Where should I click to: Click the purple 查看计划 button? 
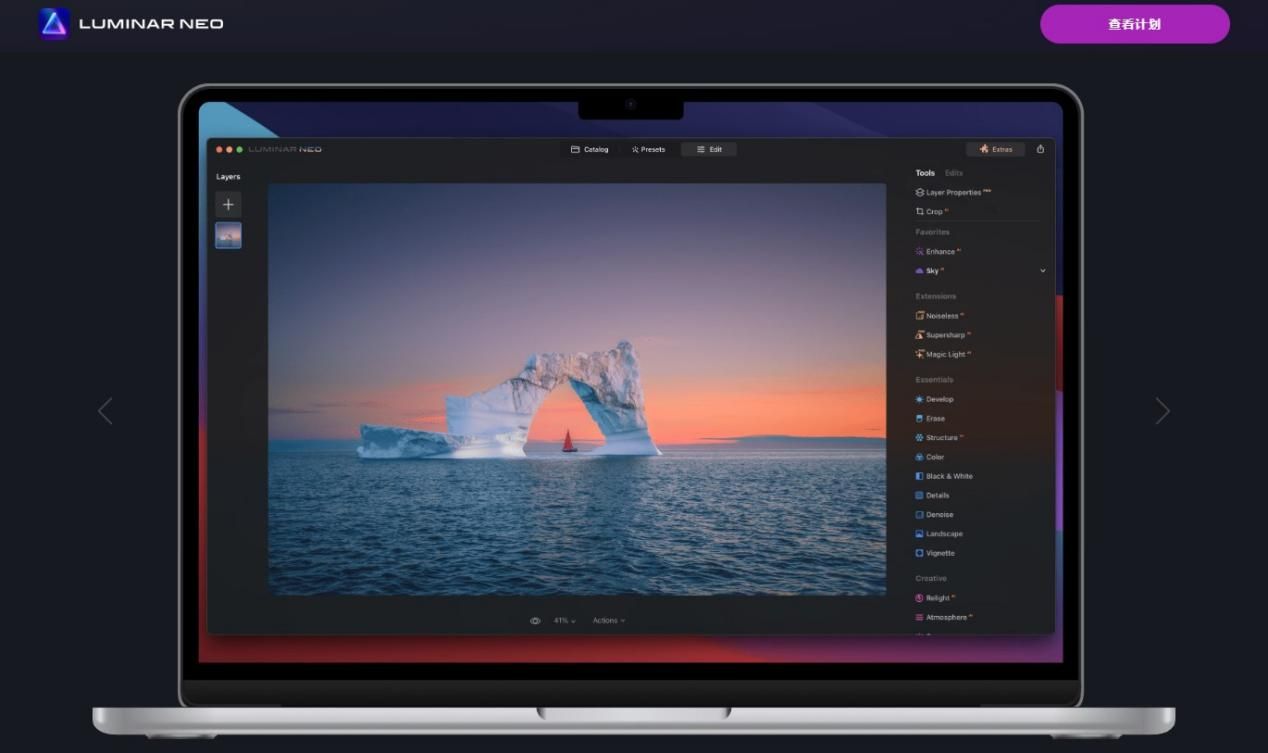1134,24
